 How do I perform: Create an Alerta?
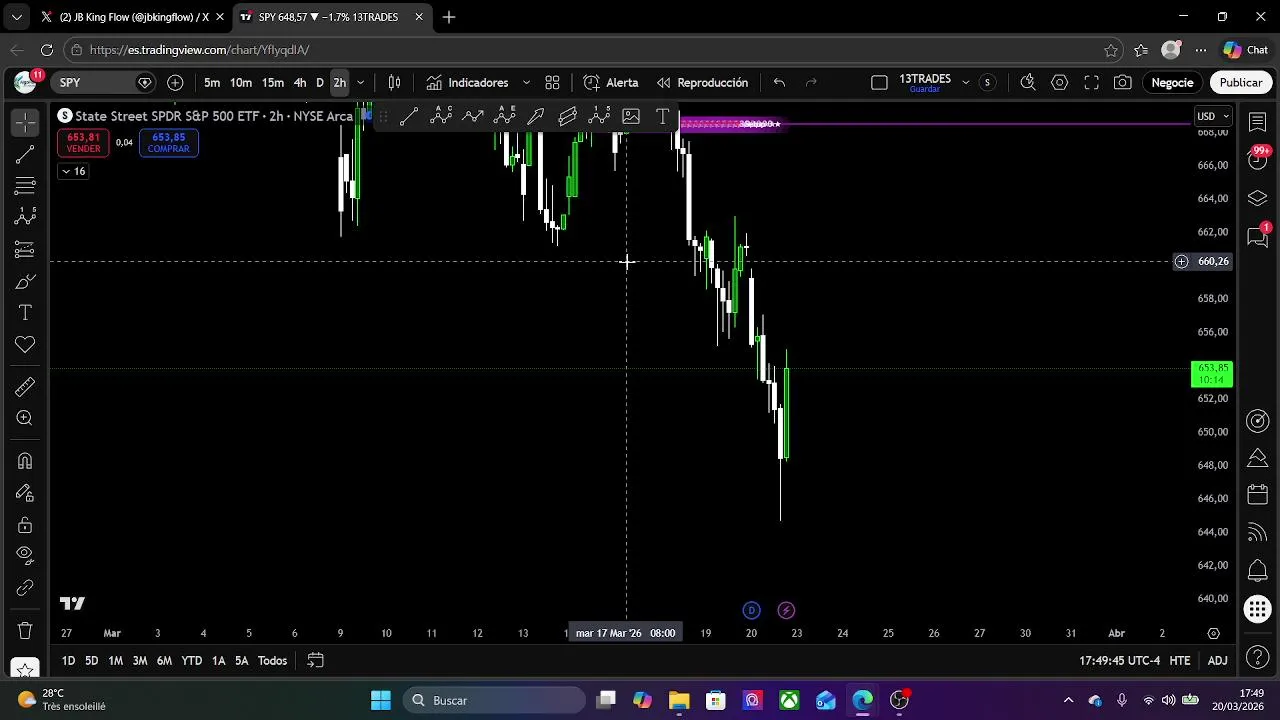coord(611,83)
